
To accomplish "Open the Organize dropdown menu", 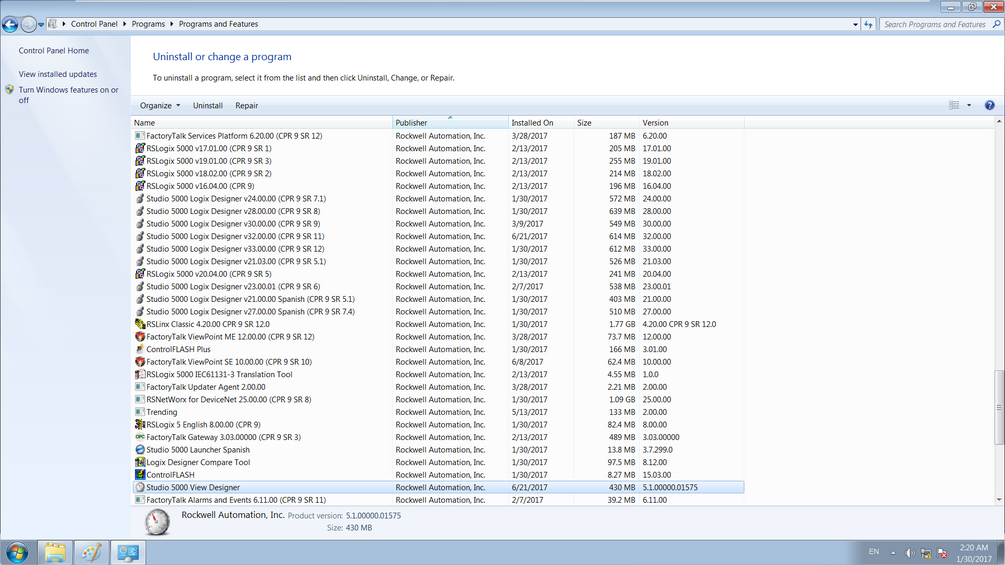I will [x=160, y=106].
